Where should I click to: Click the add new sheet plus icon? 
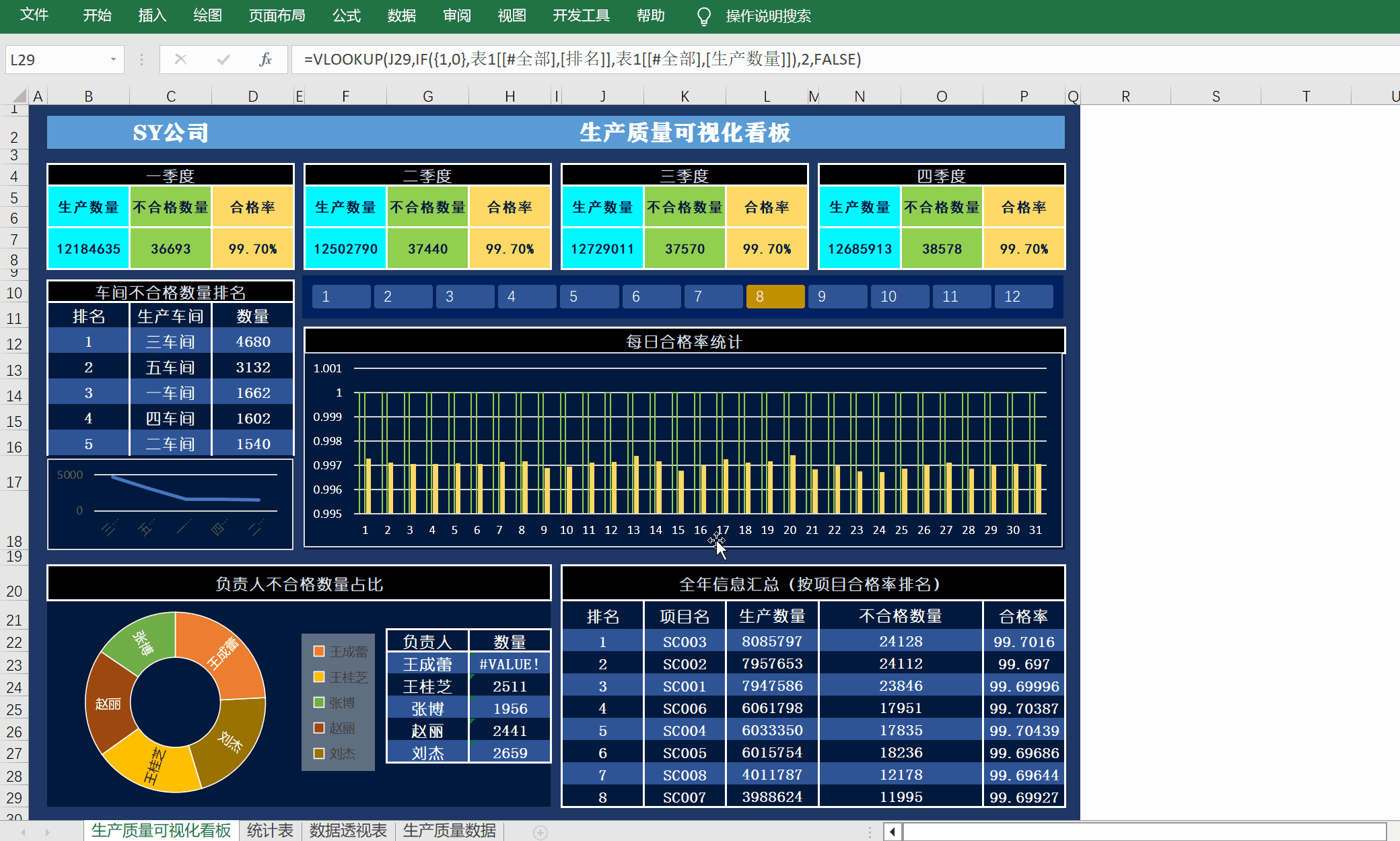pos(540,833)
